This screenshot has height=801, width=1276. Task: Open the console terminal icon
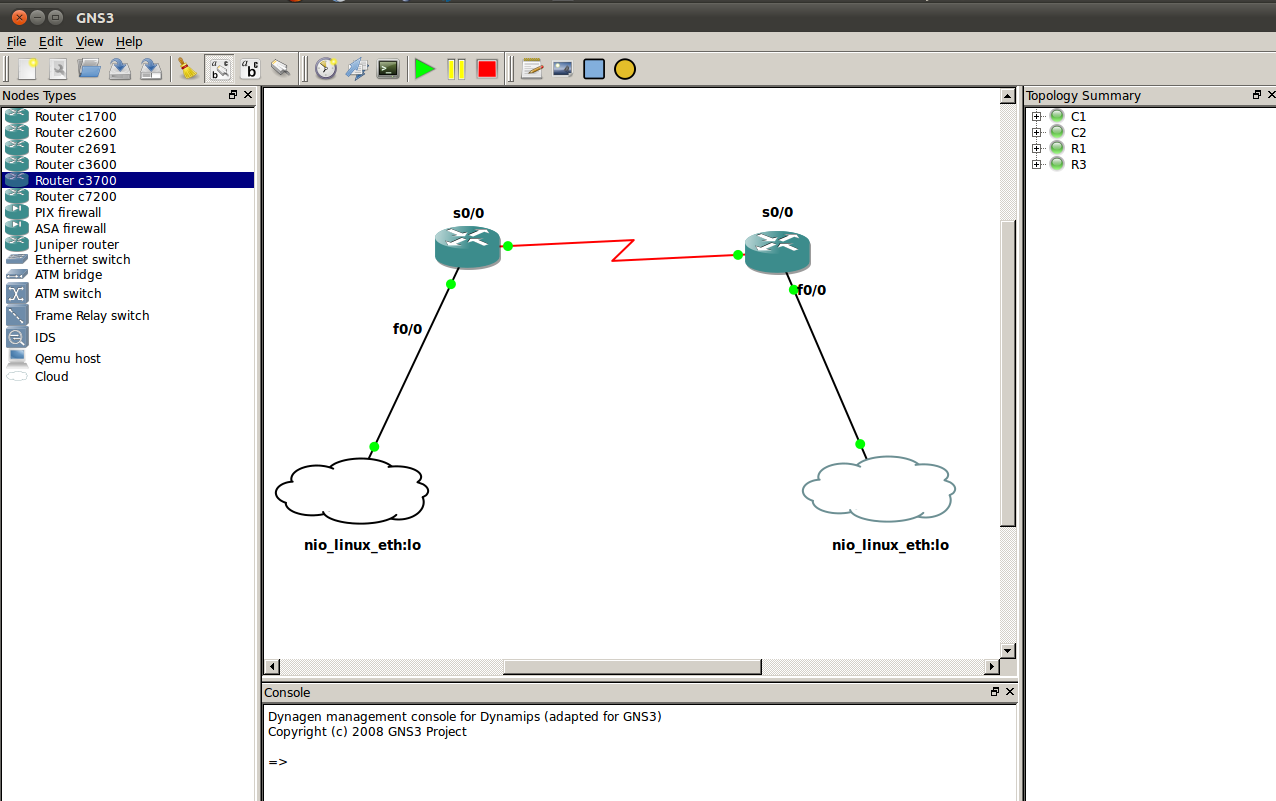pos(388,69)
